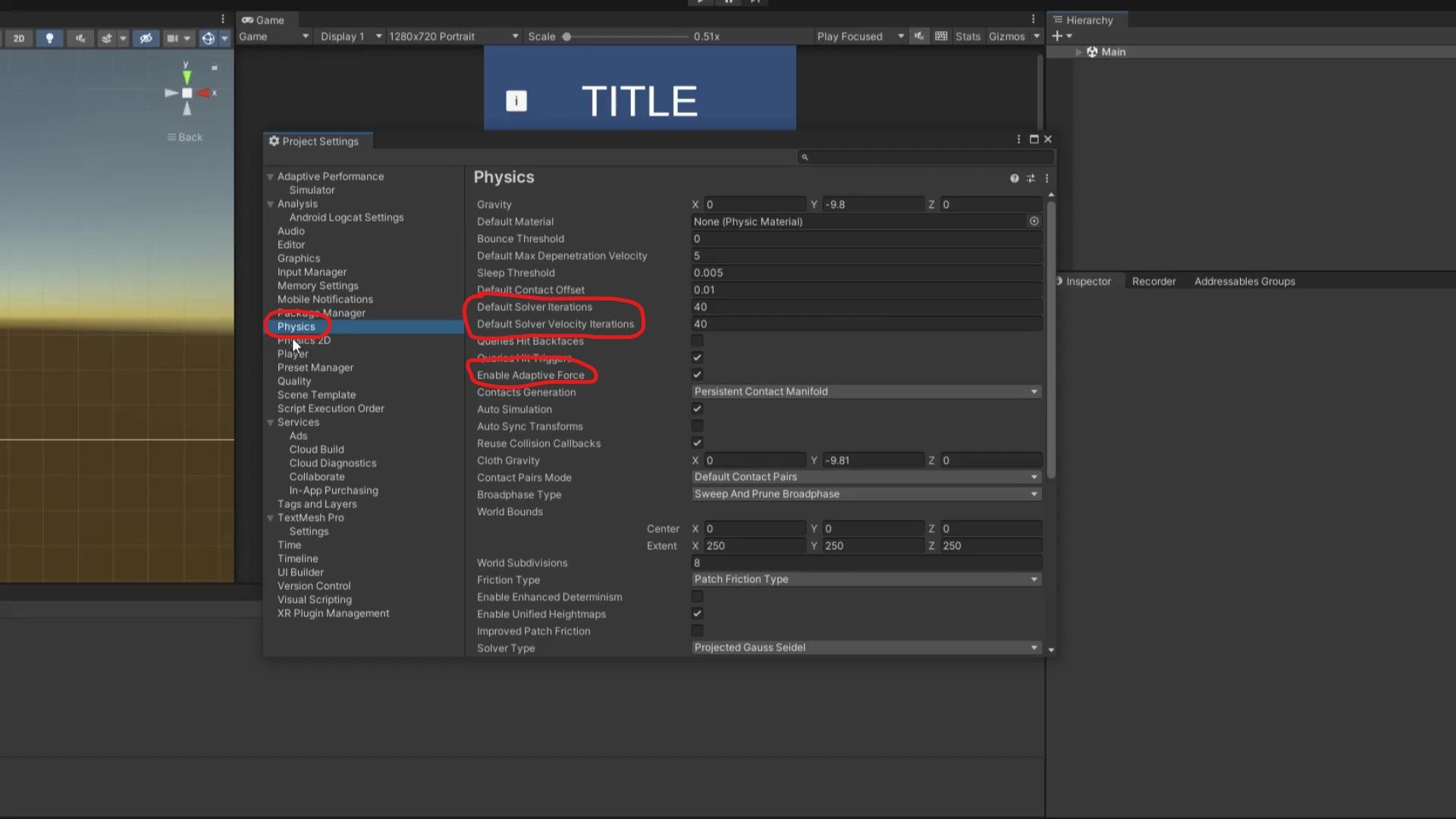
Task: Mute scene audio in the Scene toolbar
Action: coord(79,38)
